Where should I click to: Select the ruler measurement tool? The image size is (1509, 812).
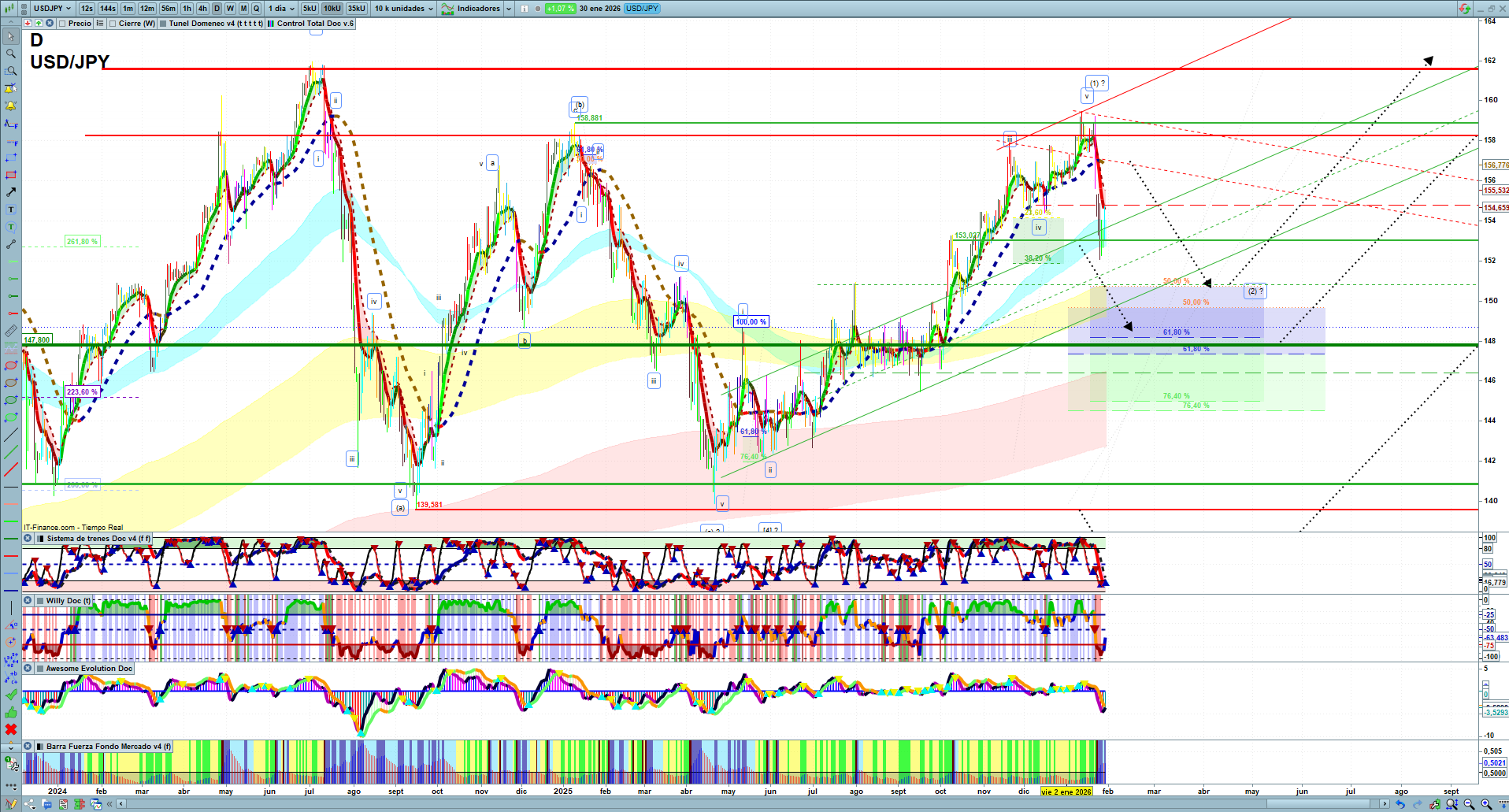[x=11, y=331]
